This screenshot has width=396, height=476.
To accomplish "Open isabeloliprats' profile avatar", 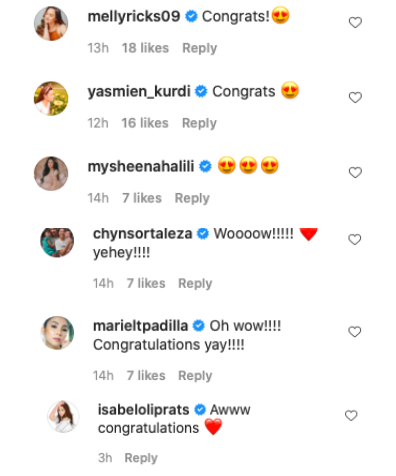I will click(x=63, y=416).
